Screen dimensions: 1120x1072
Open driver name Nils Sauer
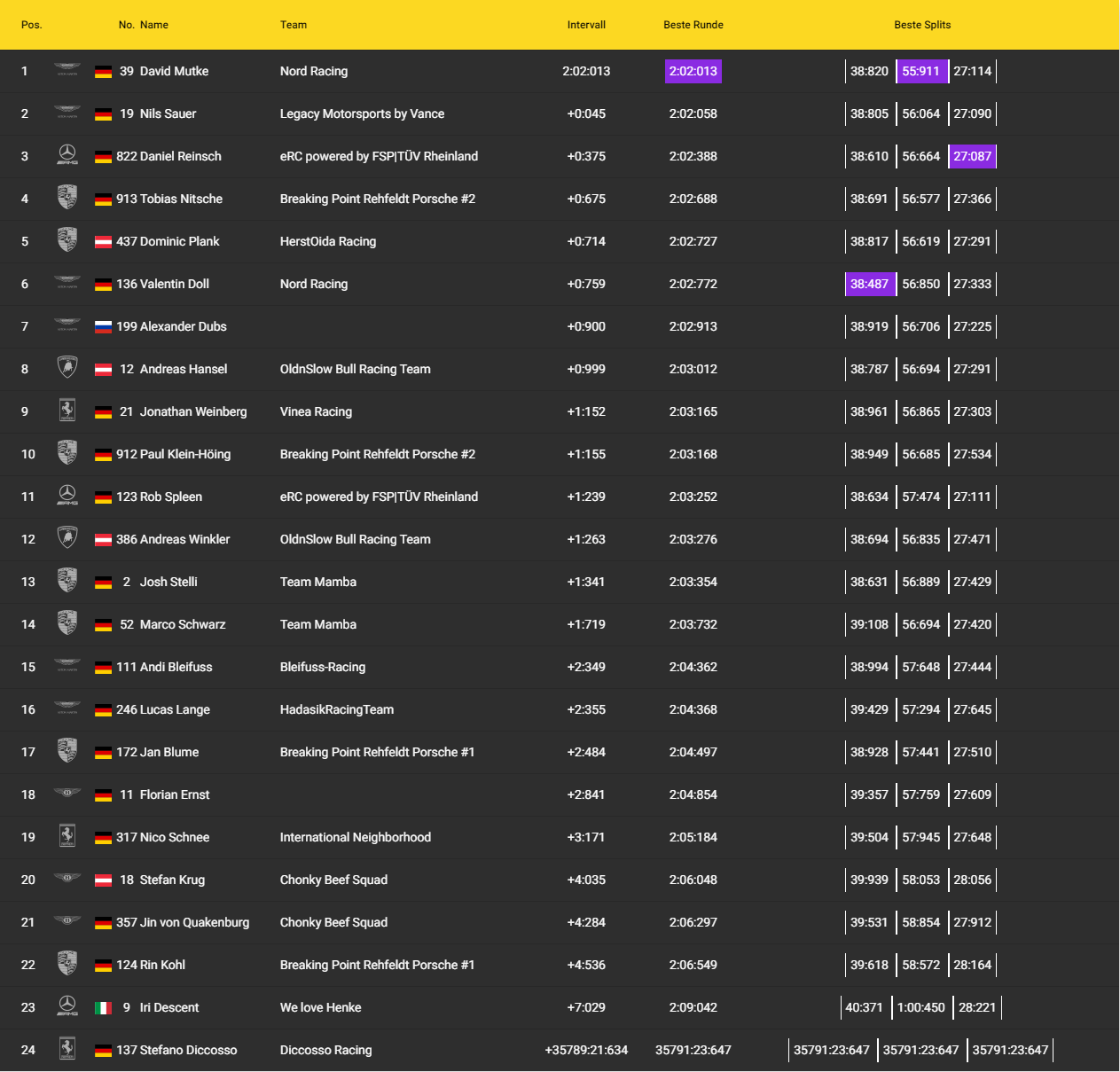(x=168, y=113)
